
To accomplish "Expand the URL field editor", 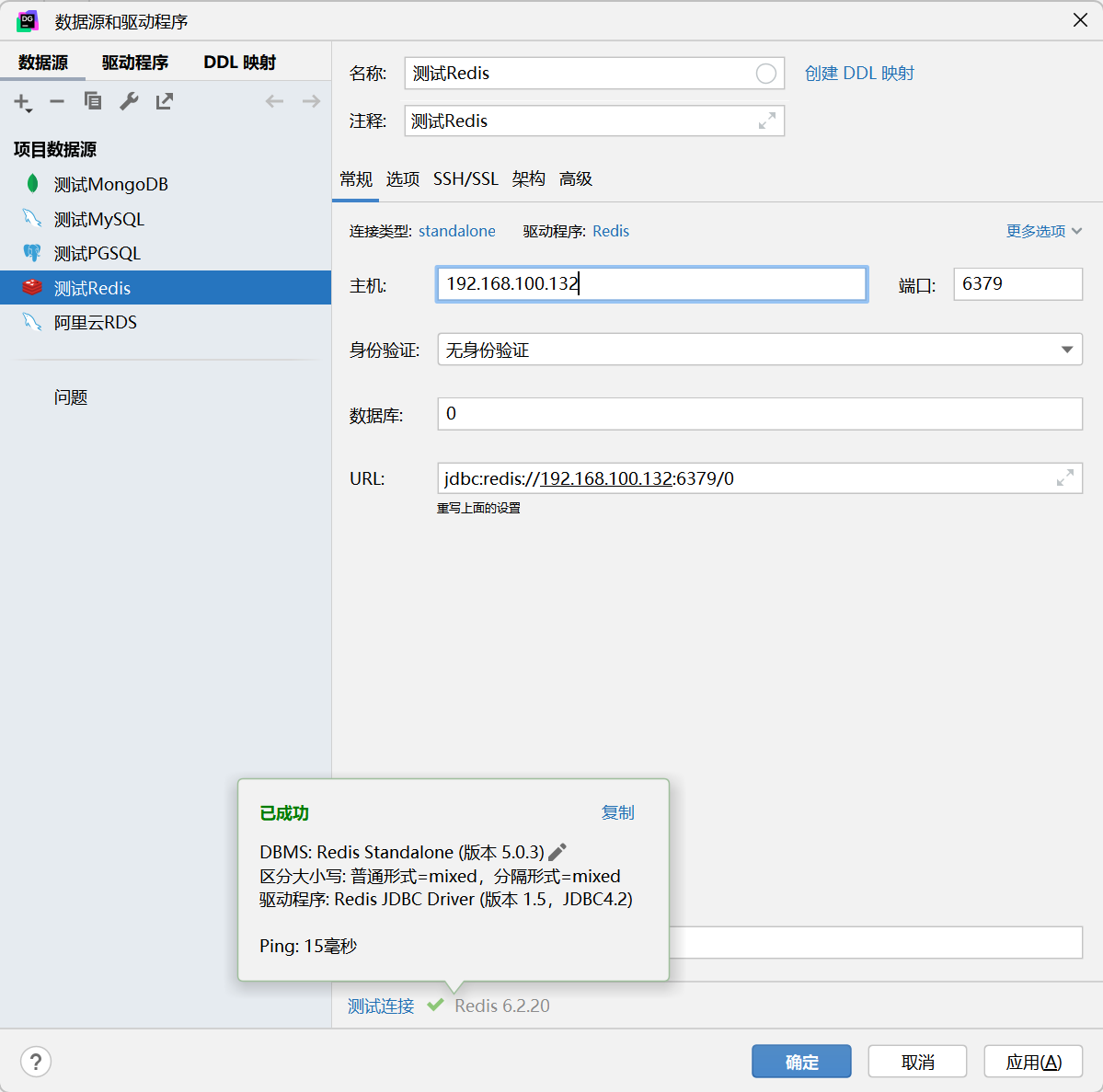I will [x=1065, y=478].
